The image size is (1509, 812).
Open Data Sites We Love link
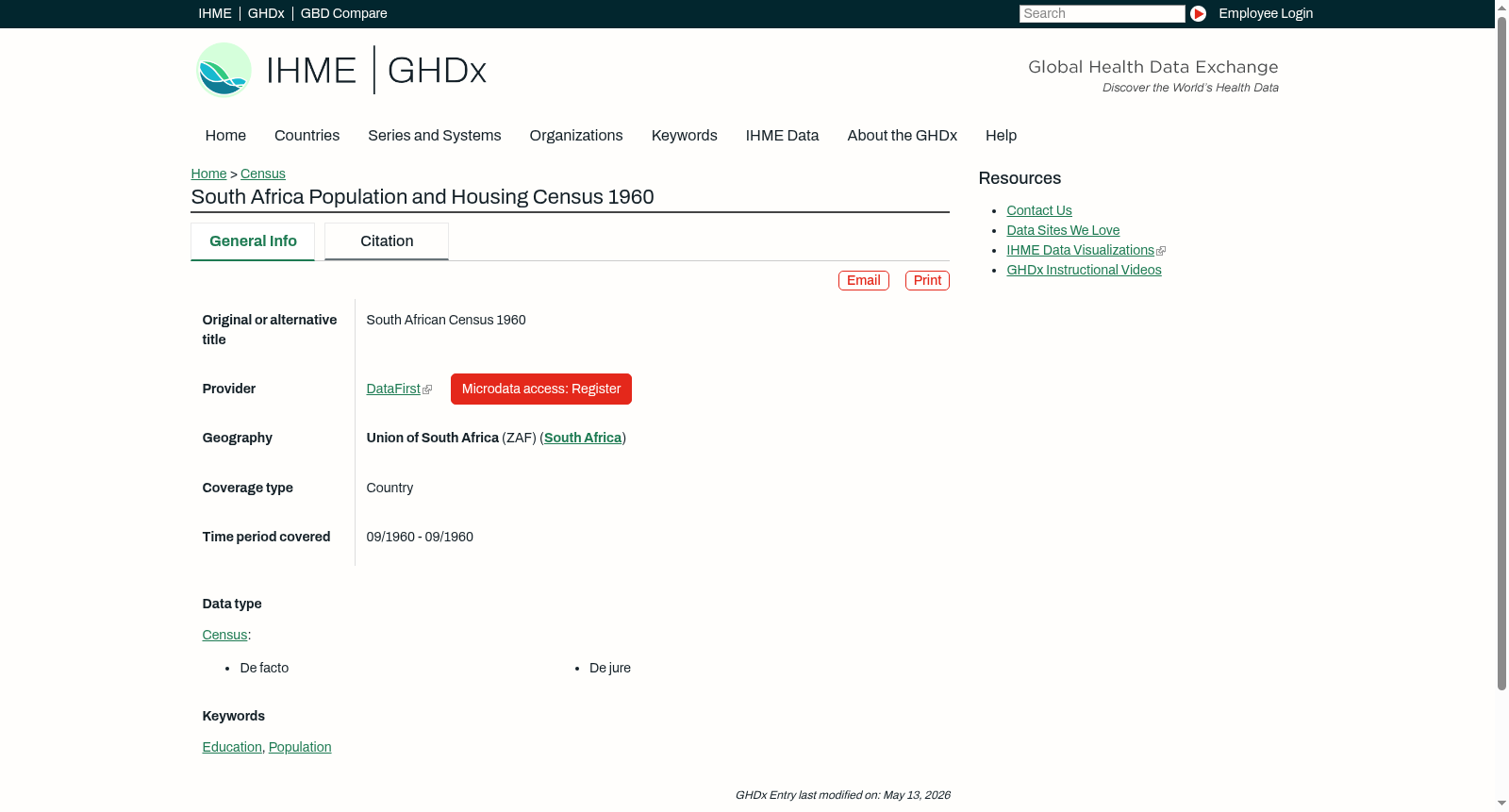click(1063, 231)
